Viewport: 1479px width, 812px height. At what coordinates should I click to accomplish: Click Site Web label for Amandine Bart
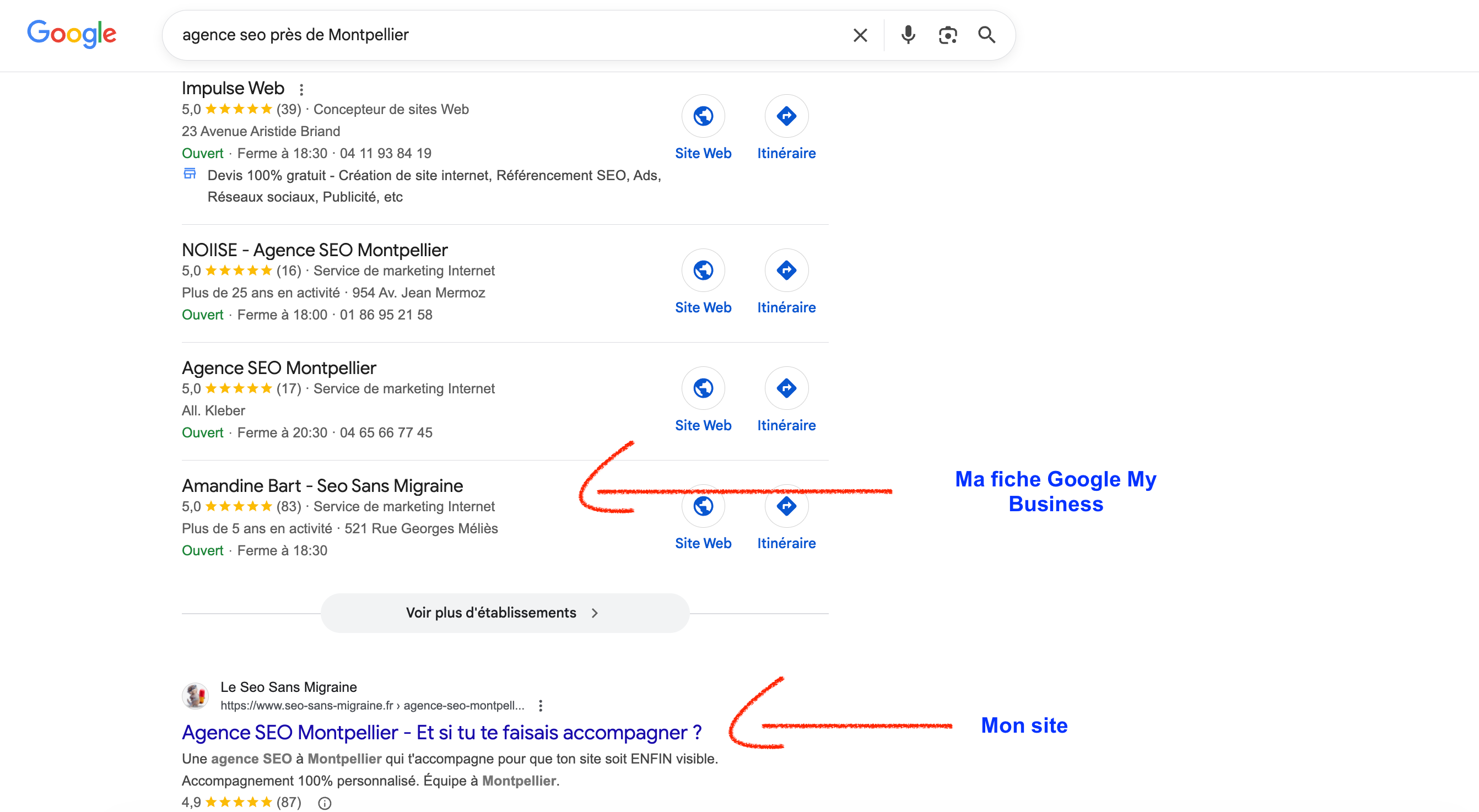point(703,543)
